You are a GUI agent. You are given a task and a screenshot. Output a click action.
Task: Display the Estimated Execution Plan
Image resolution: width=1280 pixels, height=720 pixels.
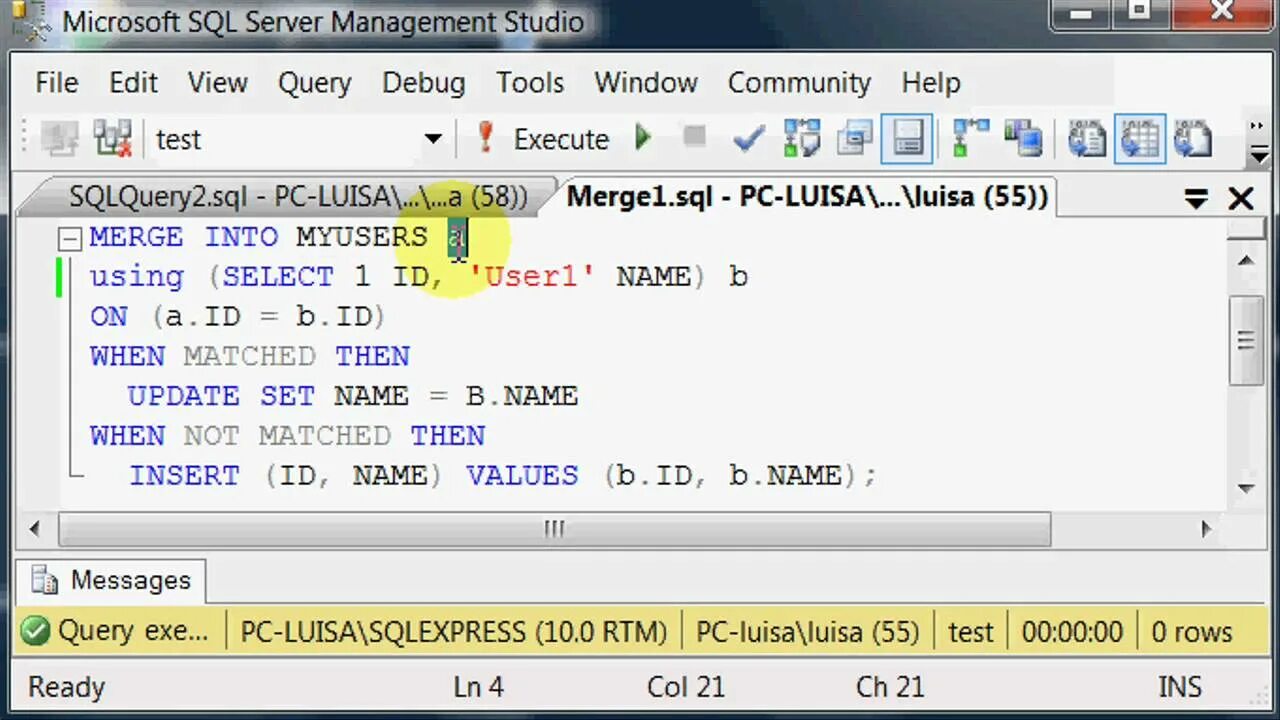pyautogui.click(x=801, y=138)
